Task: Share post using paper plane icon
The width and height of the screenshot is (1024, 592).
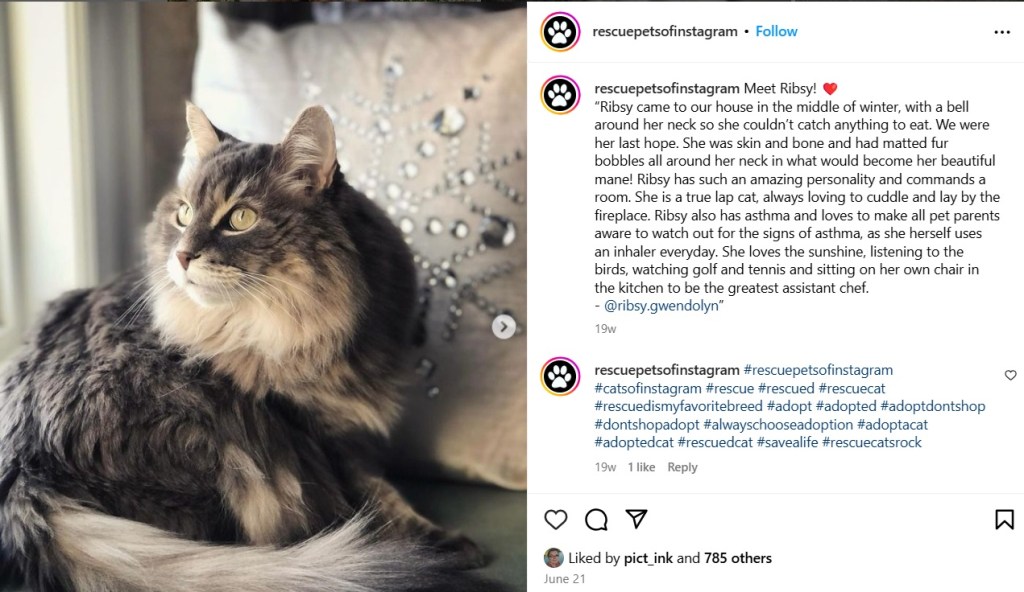Action: 636,519
